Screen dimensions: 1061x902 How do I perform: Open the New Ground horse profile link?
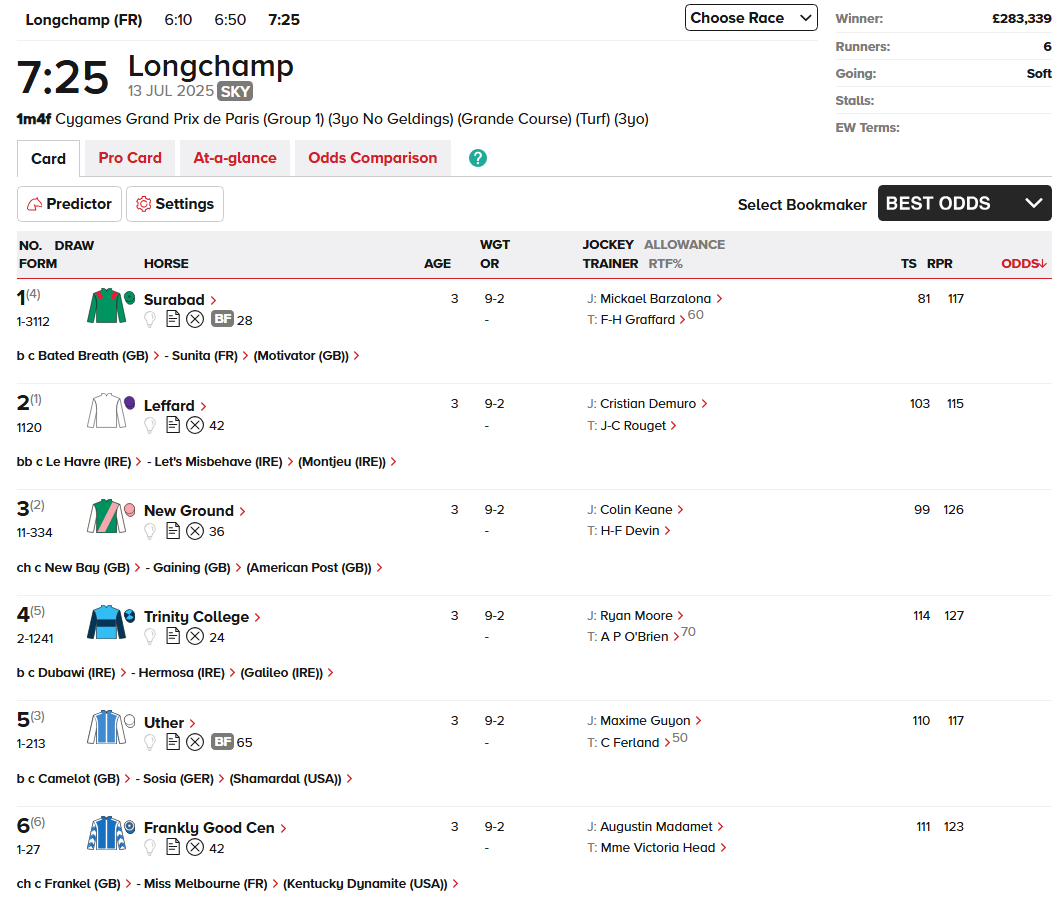pyautogui.click(x=195, y=511)
